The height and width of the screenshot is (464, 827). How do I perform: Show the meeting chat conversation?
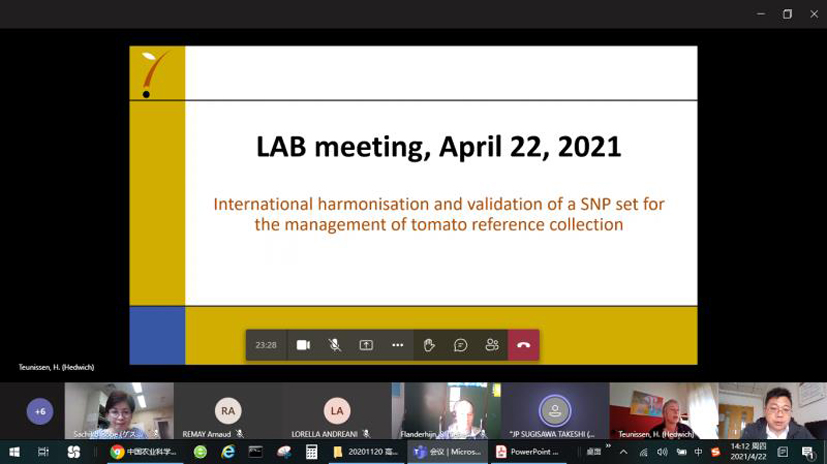click(x=460, y=345)
